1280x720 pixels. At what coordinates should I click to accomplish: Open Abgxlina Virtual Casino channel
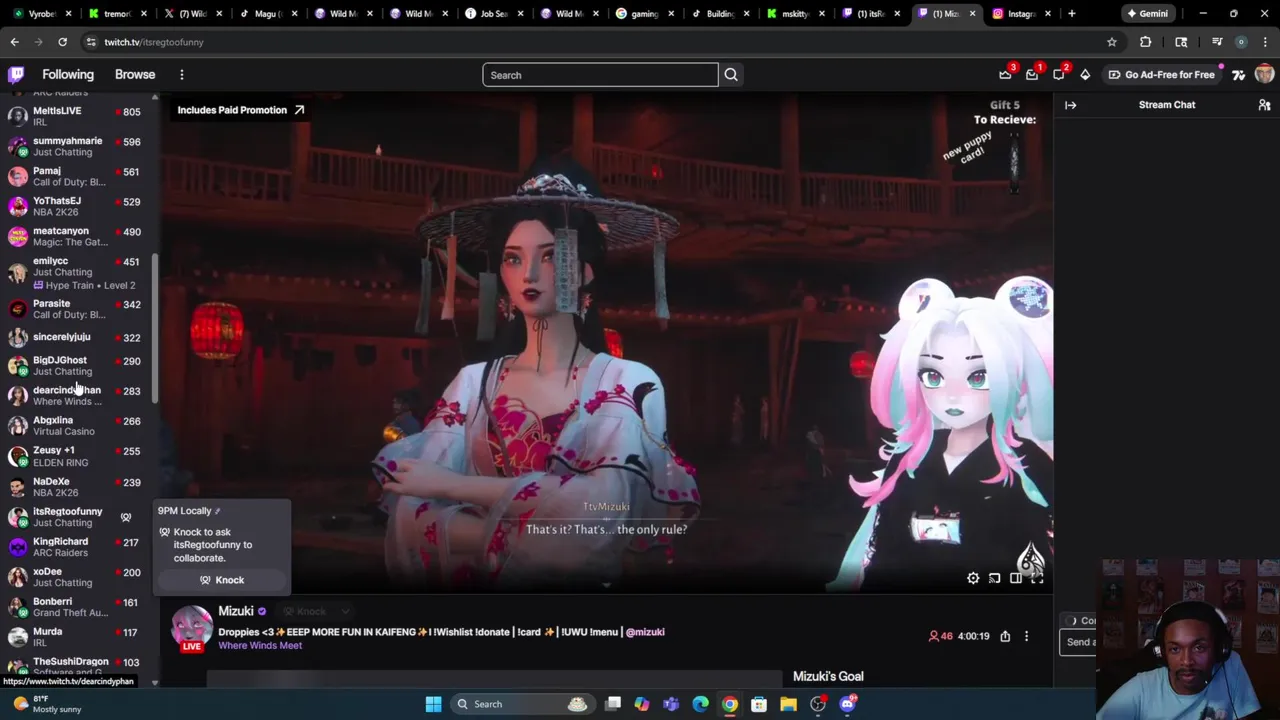click(78, 426)
